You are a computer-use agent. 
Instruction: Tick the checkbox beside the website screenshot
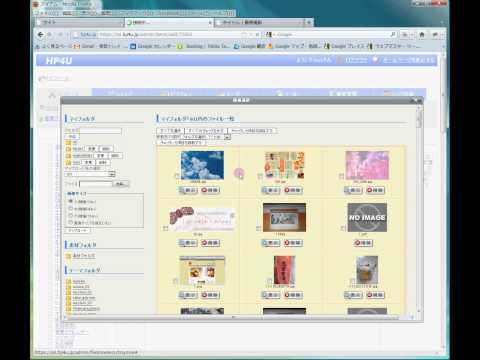click(175, 281)
